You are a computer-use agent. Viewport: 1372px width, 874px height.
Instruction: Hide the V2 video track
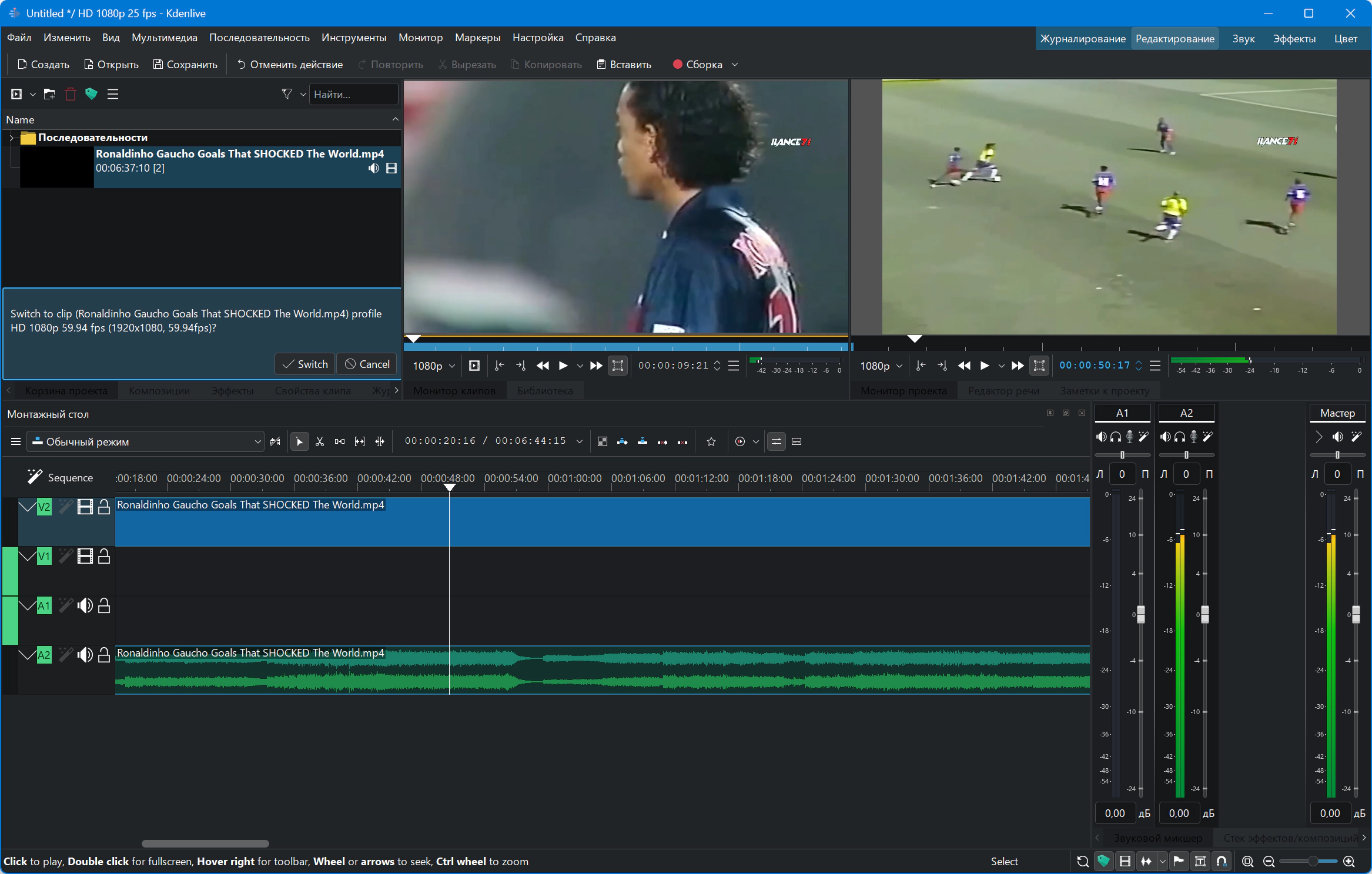coord(85,507)
